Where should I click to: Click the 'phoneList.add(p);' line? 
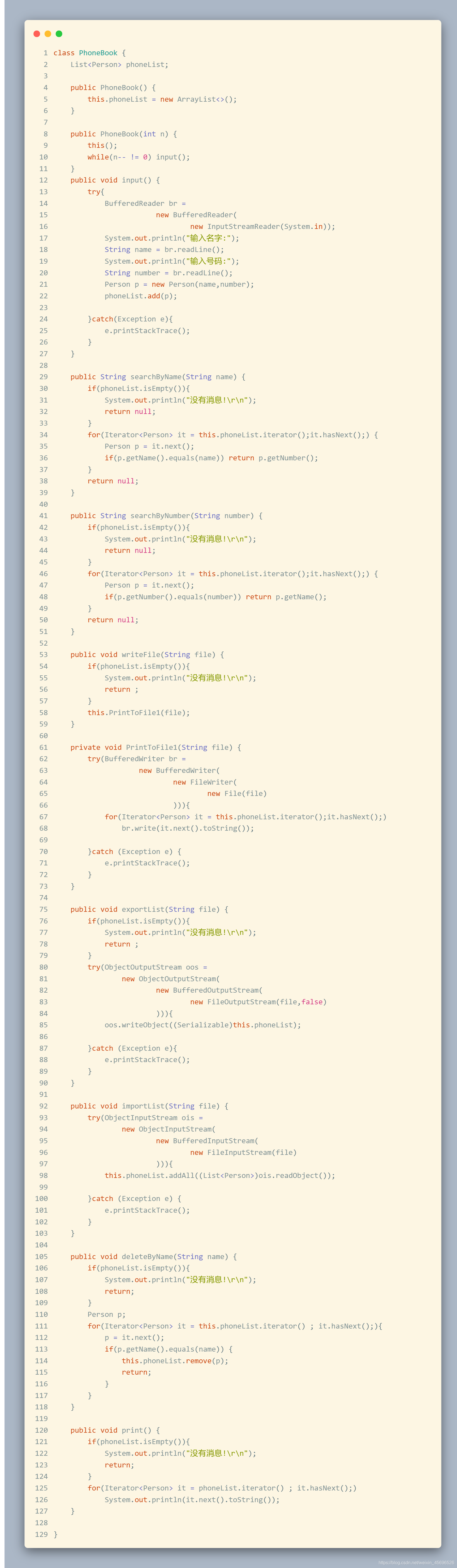pos(141,296)
